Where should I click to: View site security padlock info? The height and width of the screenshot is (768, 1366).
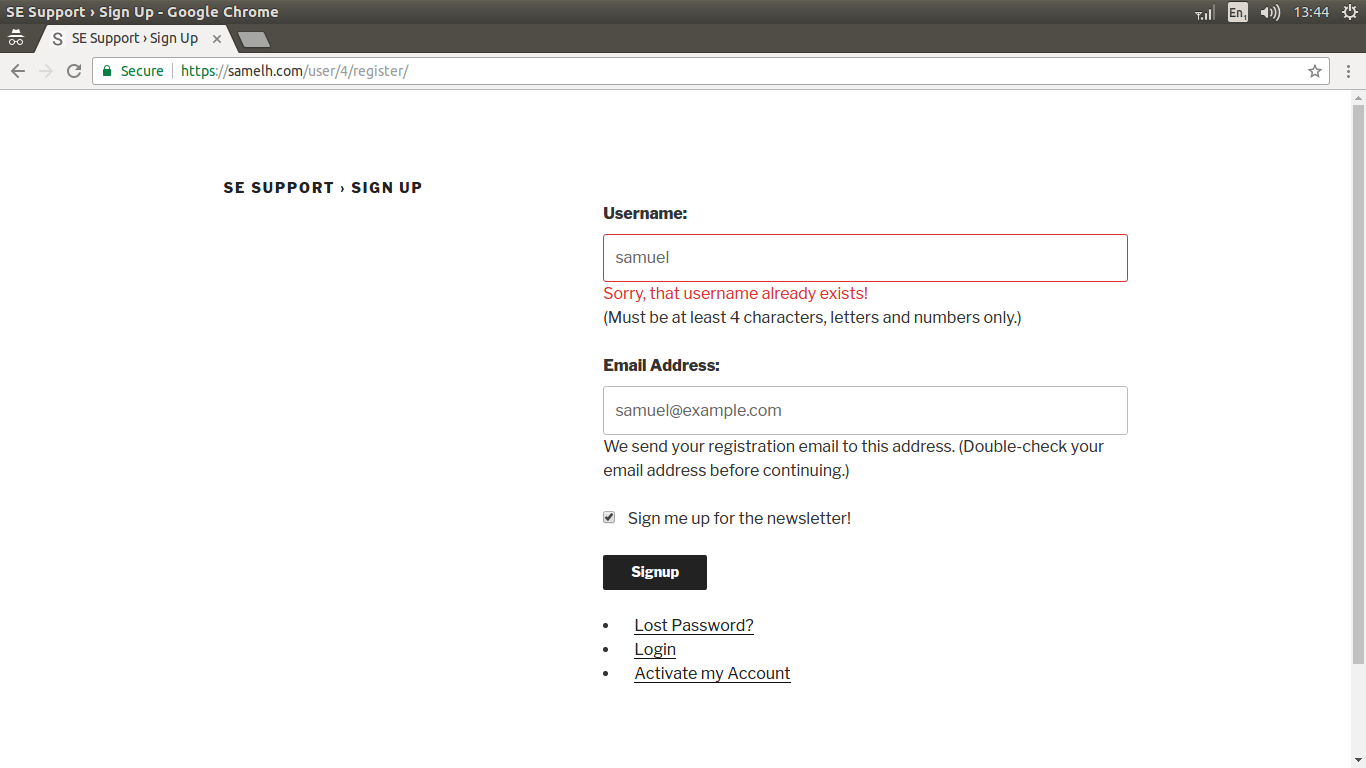[107, 71]
